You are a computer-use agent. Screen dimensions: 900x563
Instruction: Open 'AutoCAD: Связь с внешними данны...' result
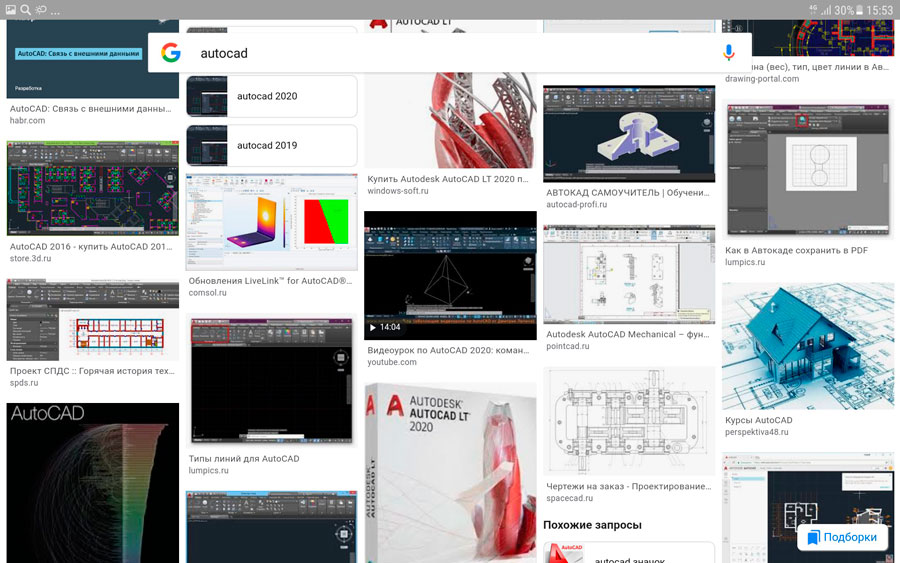coord(91,108)
